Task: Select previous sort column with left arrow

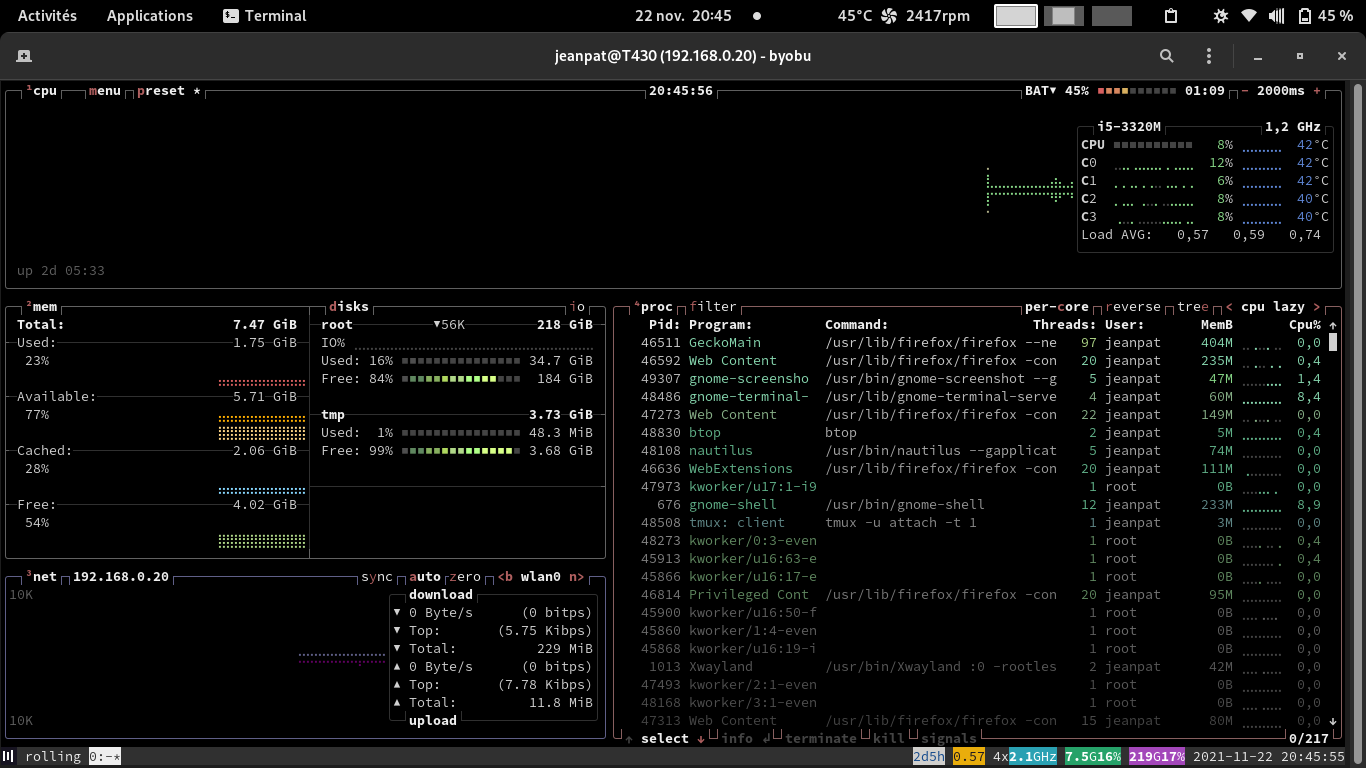Action: 1229,307
